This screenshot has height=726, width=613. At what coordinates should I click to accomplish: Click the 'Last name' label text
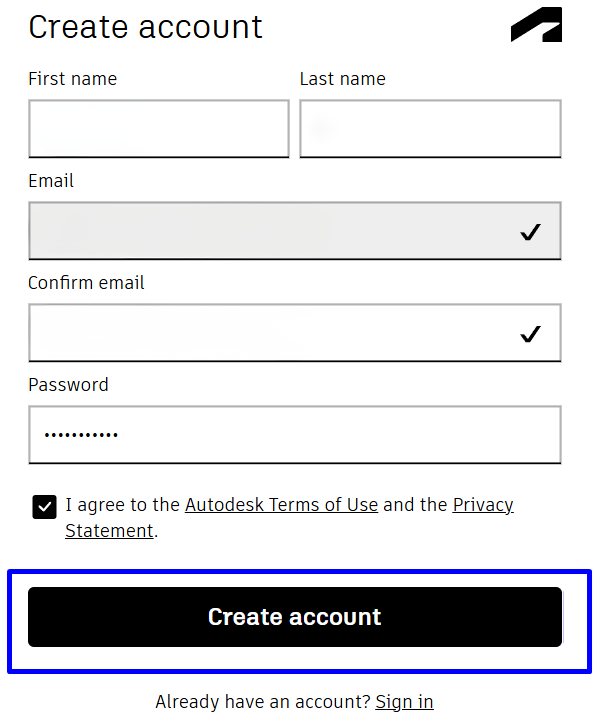click(x=342, y=79)
